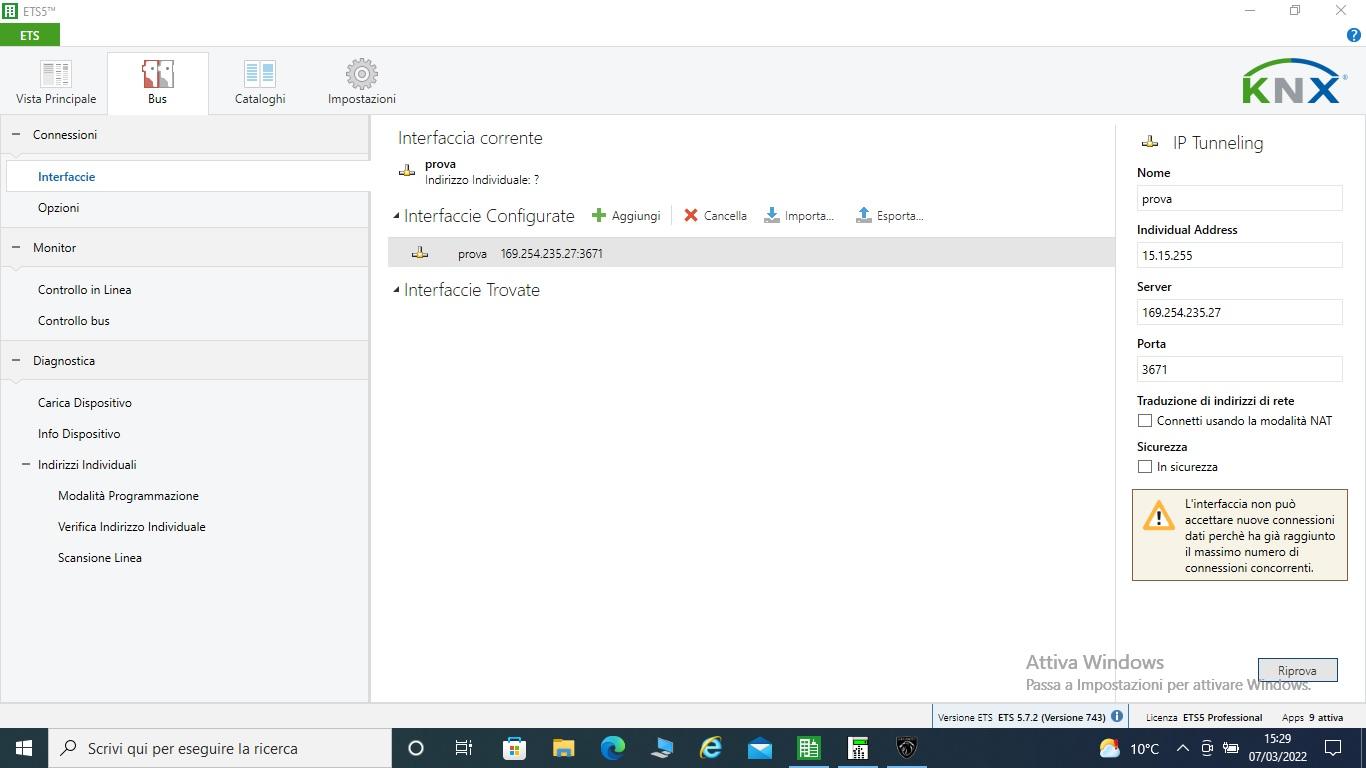Collapse the Connessioni section
The width and height of the screenshot is (1366, 768).
(16, 134)
